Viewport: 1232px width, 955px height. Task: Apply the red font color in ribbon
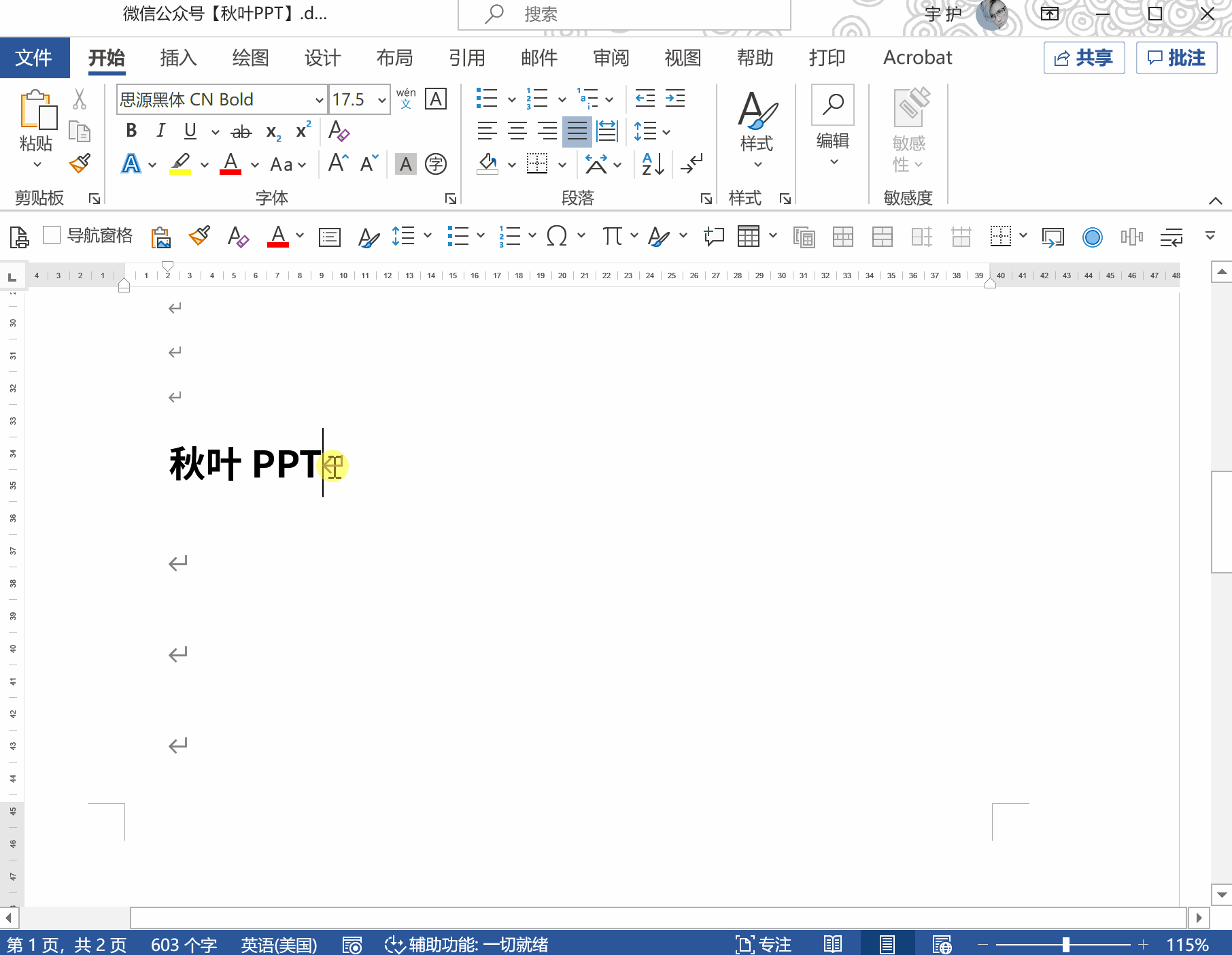[230, 164]
